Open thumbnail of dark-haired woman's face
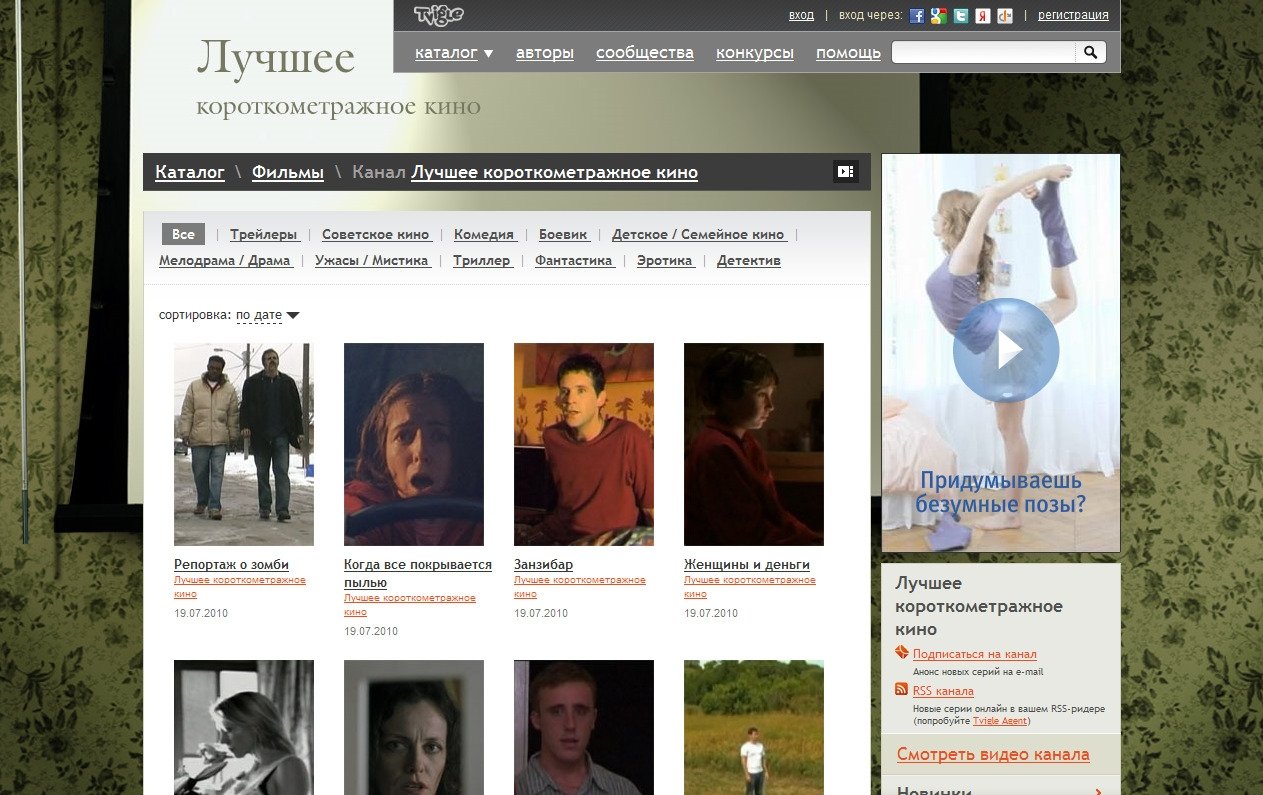 coord(414,727)
